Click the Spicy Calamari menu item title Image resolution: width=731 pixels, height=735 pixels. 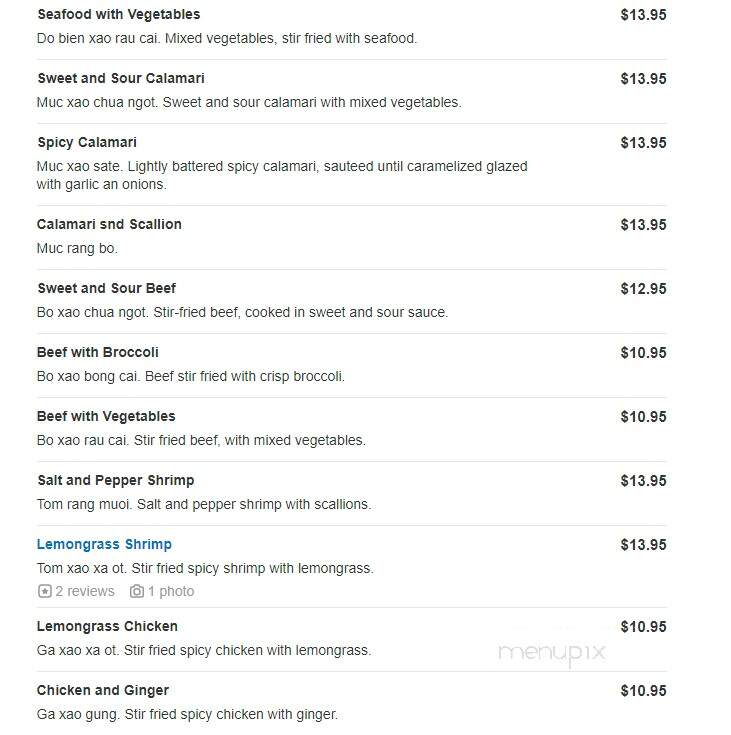pos(87,142)
